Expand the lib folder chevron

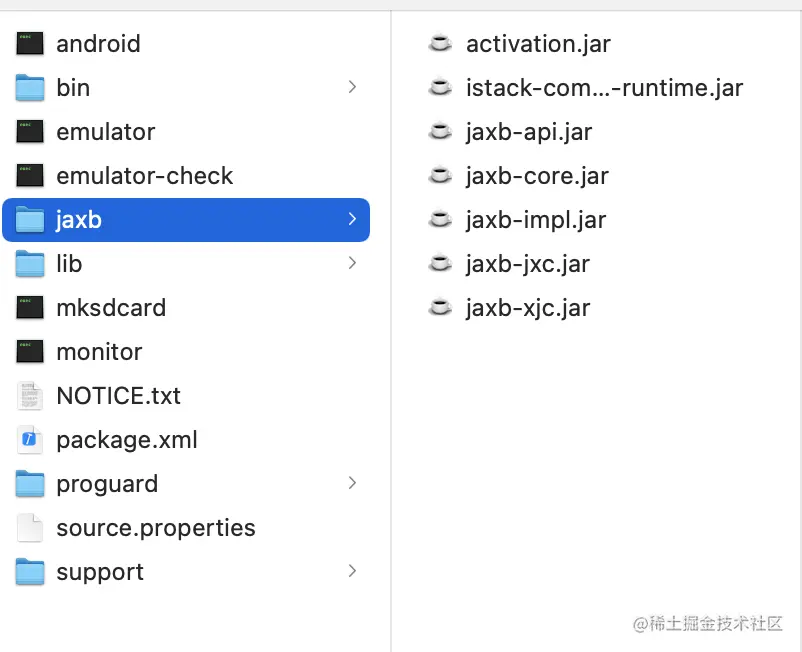[352, 264]
